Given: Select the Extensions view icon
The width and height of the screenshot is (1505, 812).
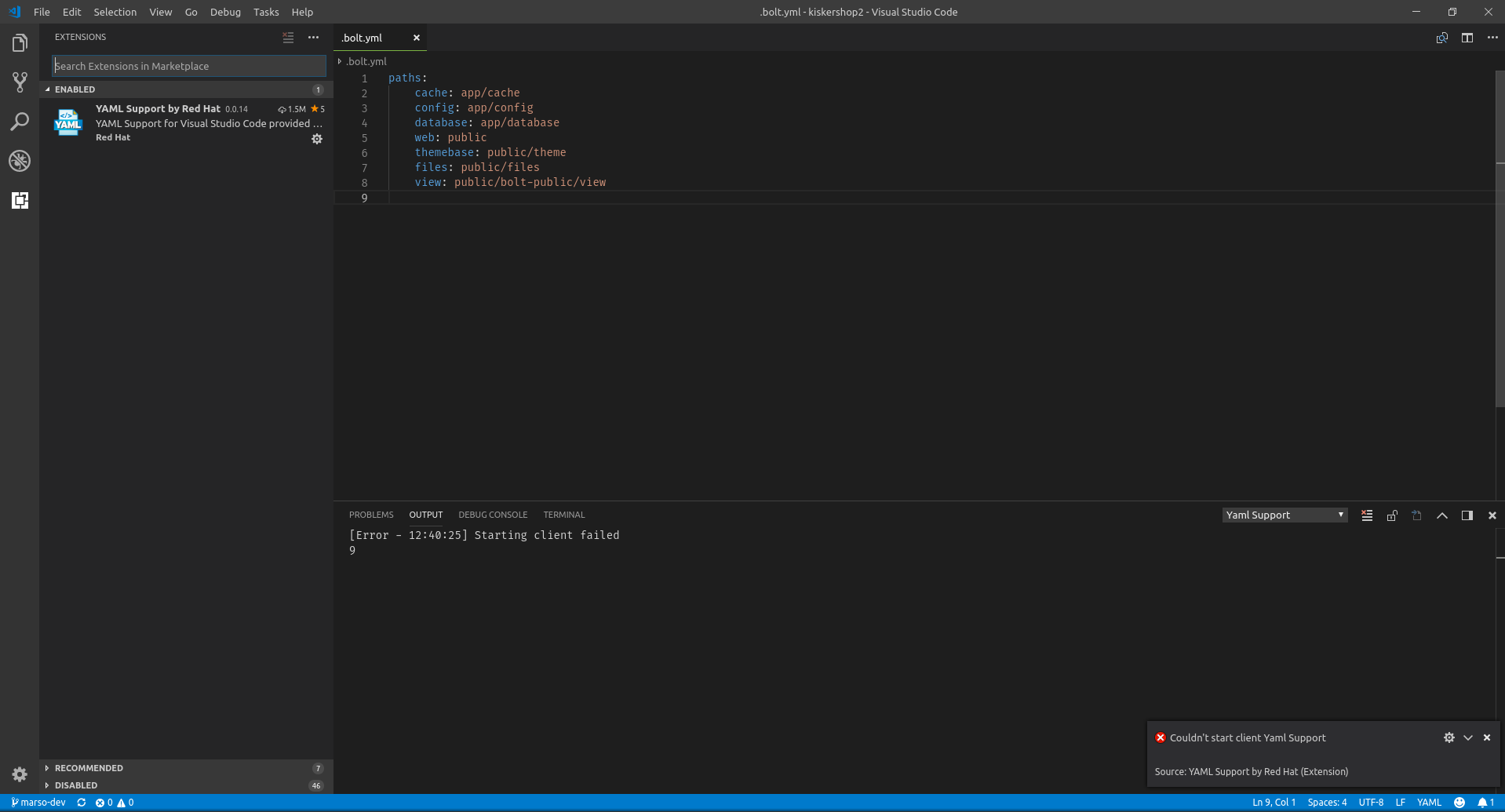Looking at the screenshot, I should (20, 200).
